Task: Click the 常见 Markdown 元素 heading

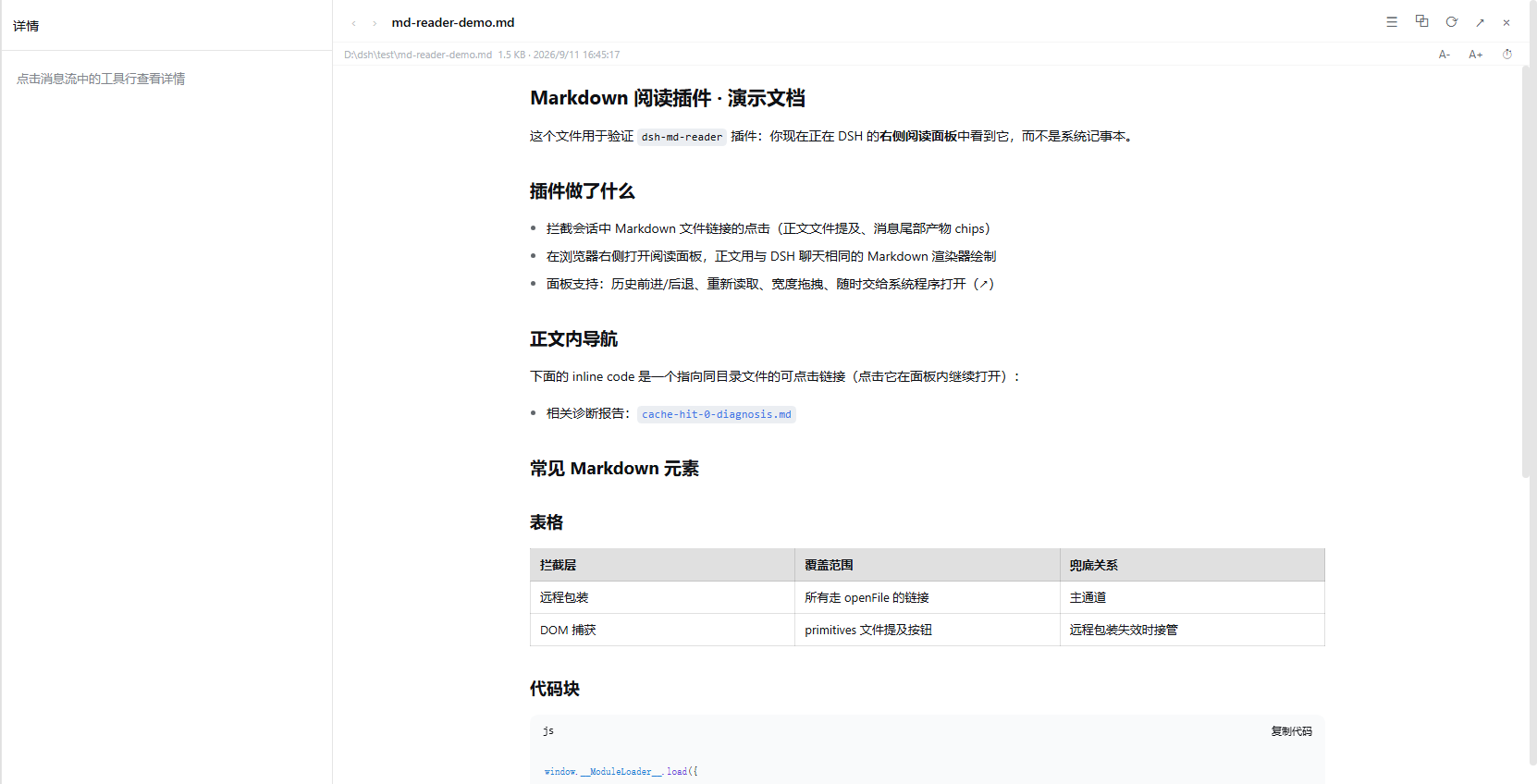Action: (614, 469)
